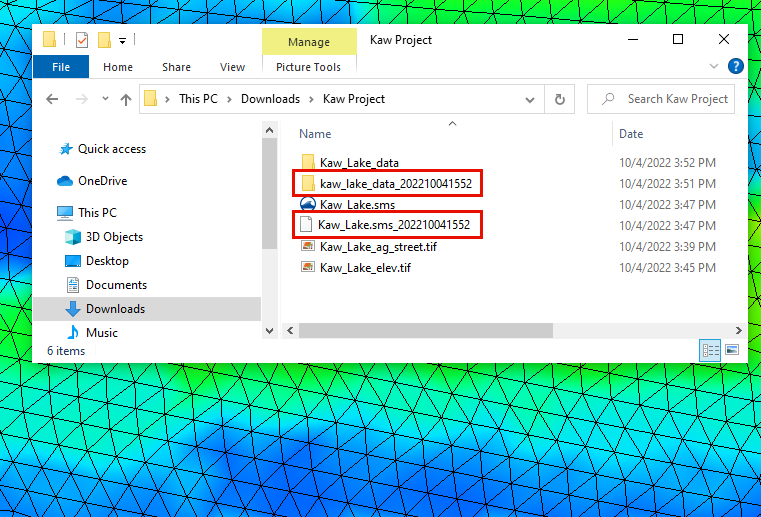Click the Forward navigation arrow
The image size is (761, 517).
coord(82,99)
